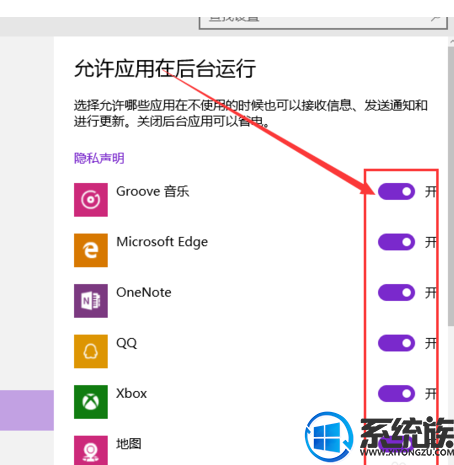This screenshot has width=454, height=465.
Task: Click the search settings input field
Action: (323, 23)
